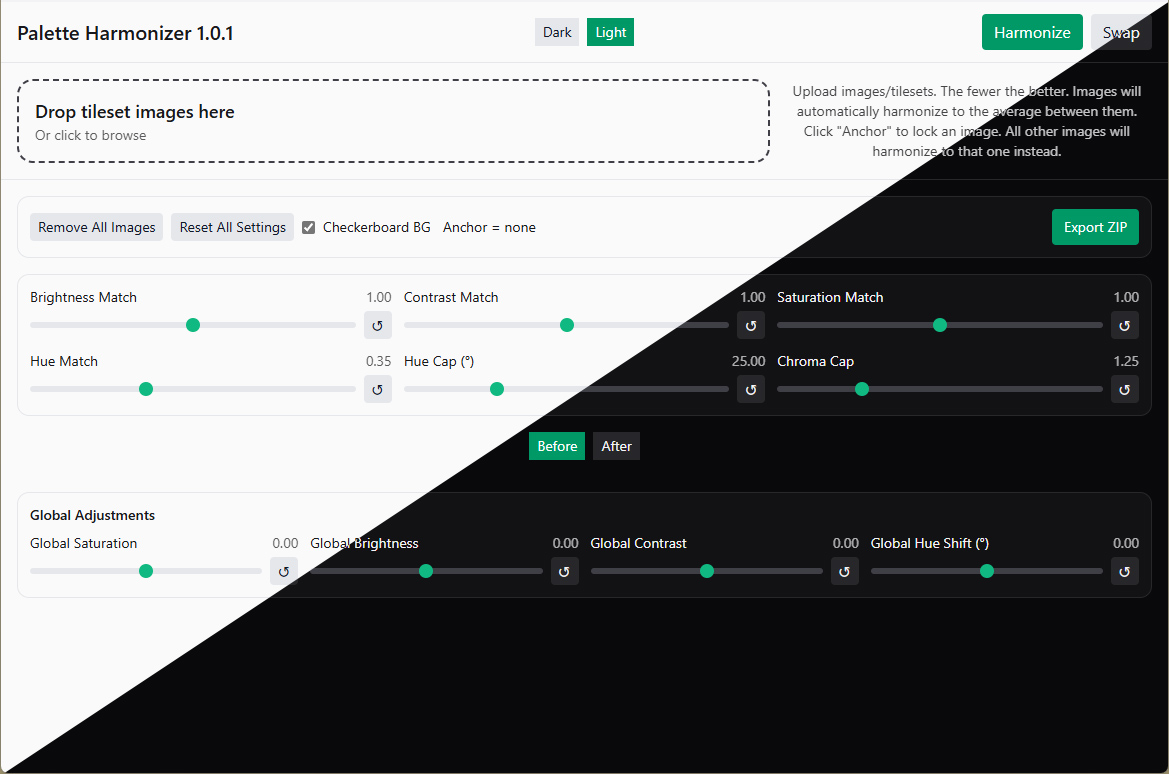1169x774 pixels.
Task: Show the Before preview
Action: pyautogui.click(x=557, y=446)
